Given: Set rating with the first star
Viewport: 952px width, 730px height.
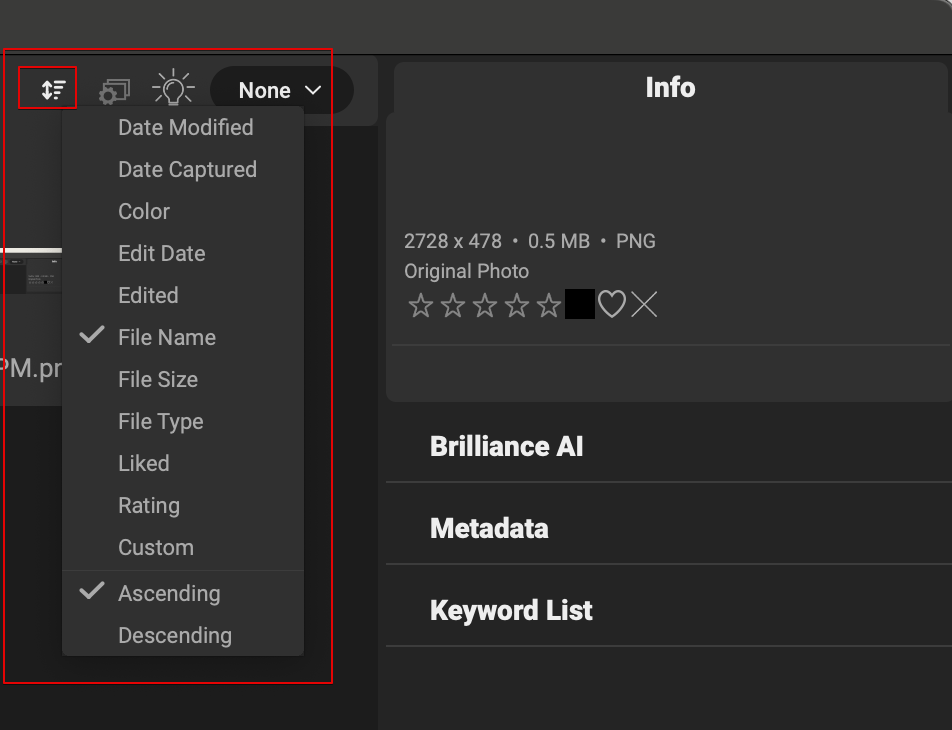Looking at the screenshot, I should pyautogui.click(x=420, y=305).
